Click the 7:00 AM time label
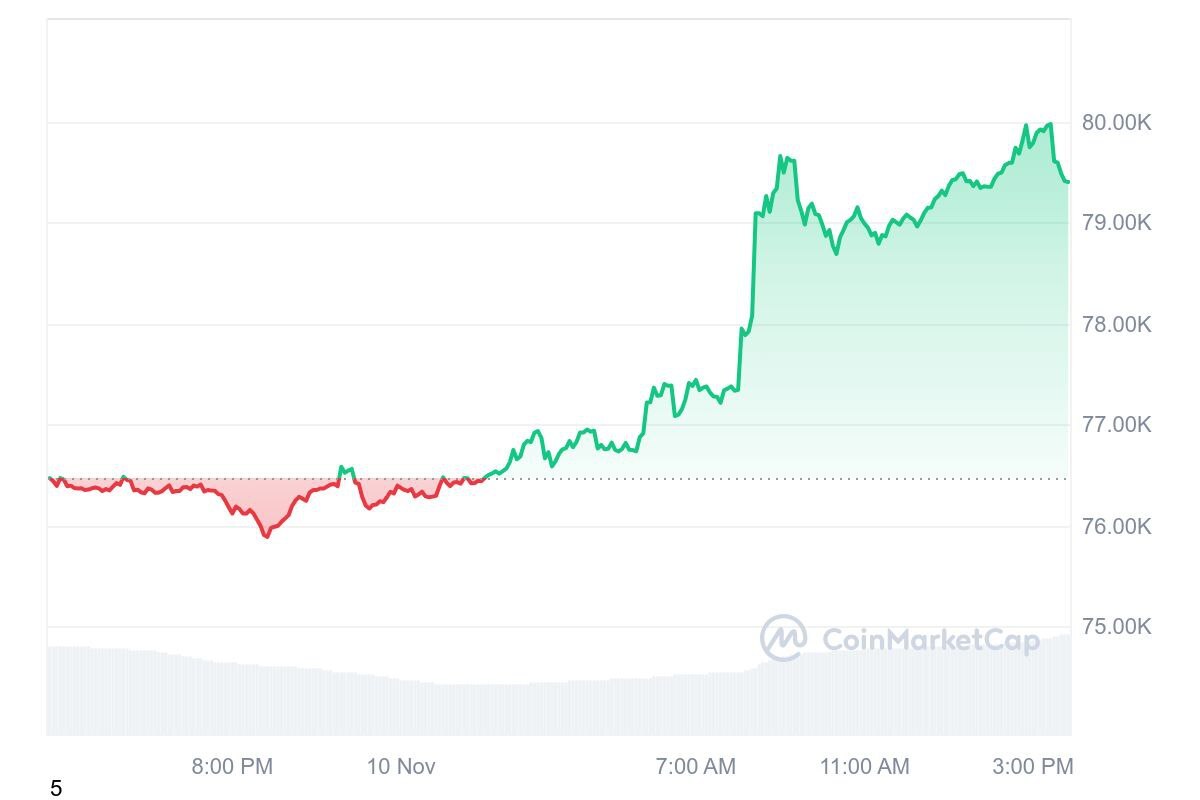 point(695,767)
